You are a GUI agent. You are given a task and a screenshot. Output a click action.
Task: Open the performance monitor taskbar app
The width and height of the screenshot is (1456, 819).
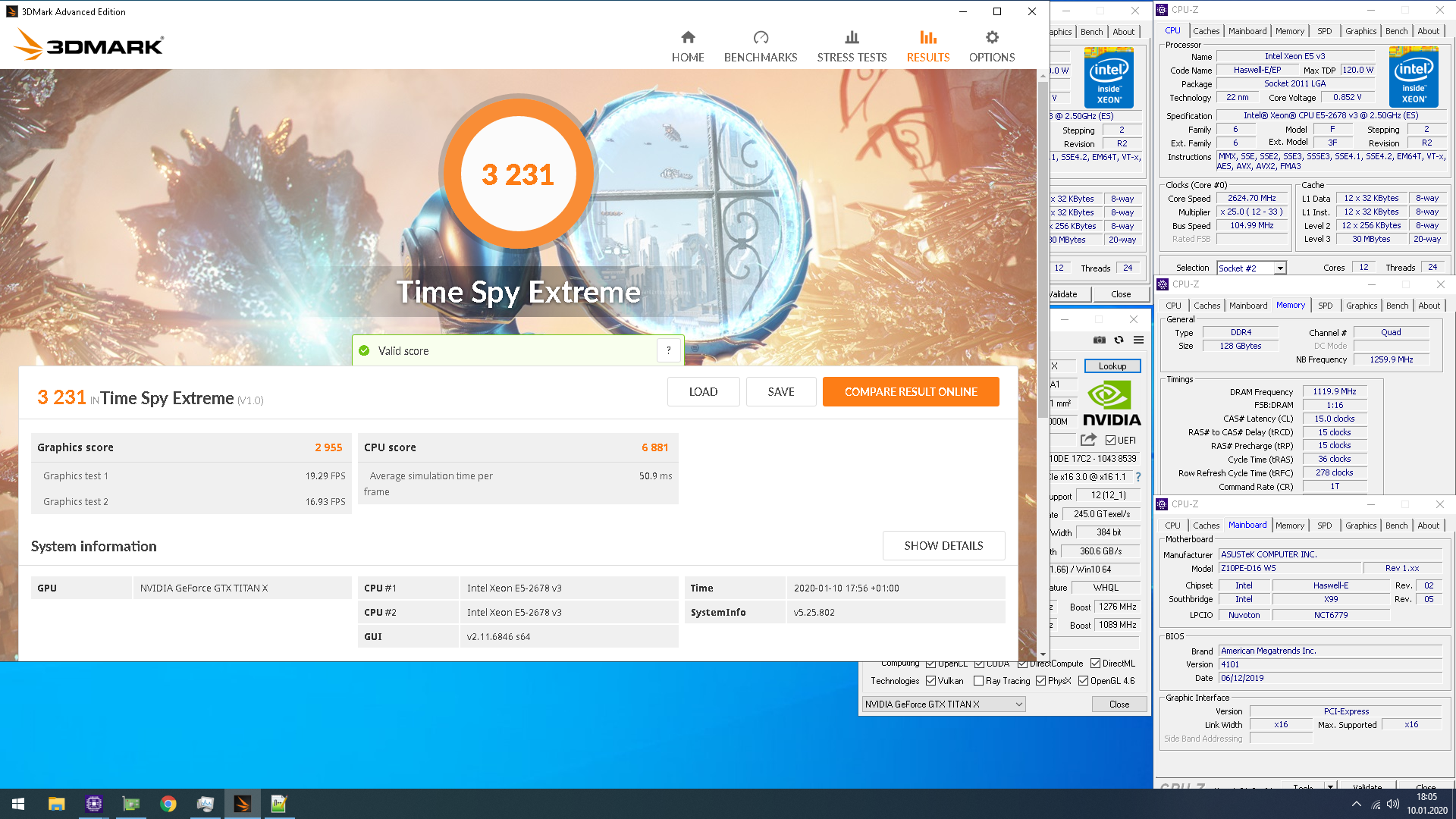205,804
